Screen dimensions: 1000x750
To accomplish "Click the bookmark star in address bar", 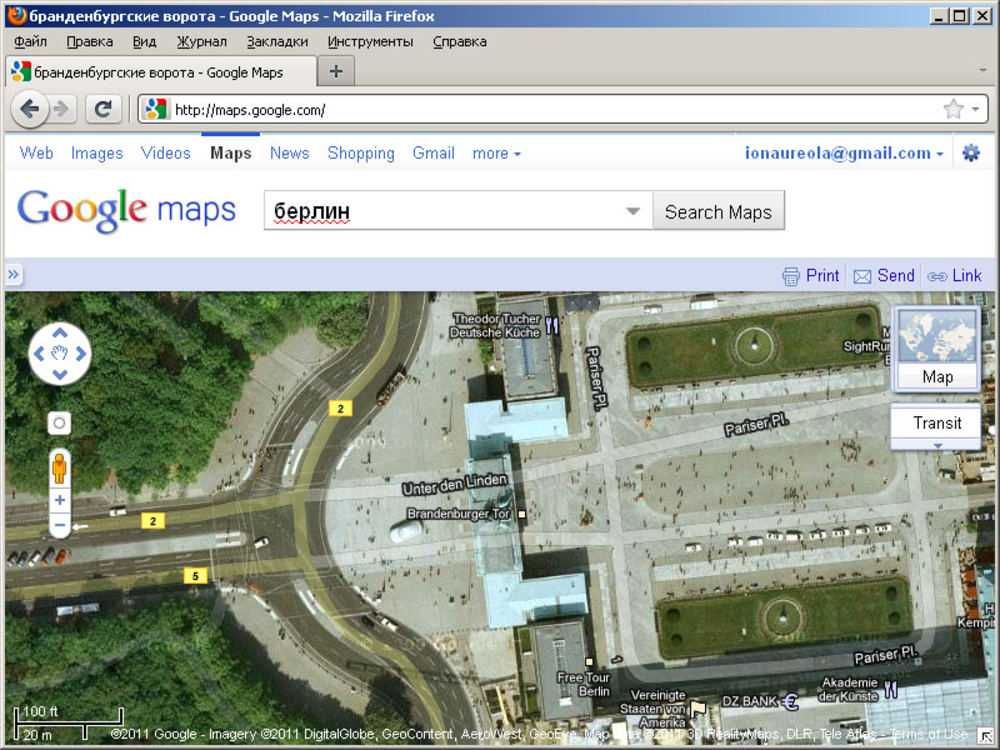I will [953, 109].
